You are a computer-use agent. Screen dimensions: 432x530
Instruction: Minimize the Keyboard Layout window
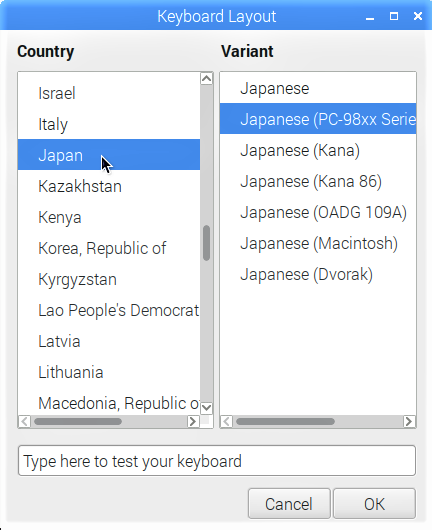370,17
